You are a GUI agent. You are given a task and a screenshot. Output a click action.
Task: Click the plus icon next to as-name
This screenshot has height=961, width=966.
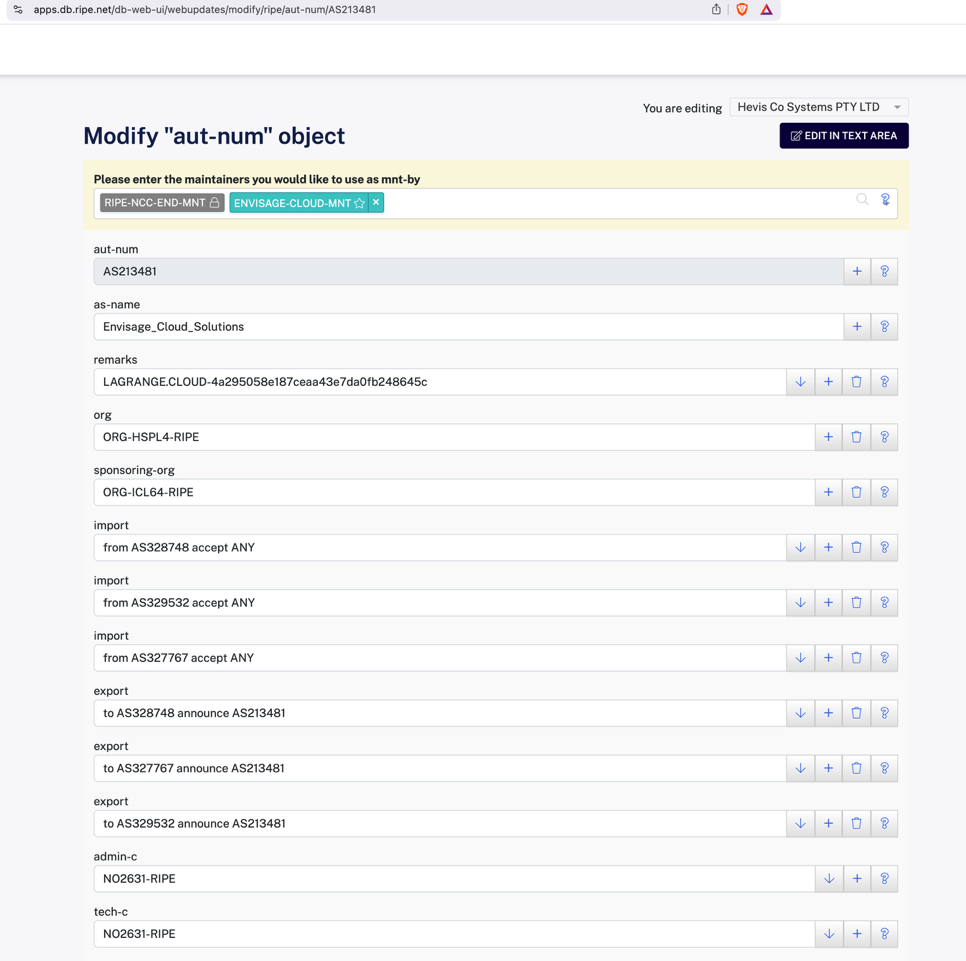[857, 327]
